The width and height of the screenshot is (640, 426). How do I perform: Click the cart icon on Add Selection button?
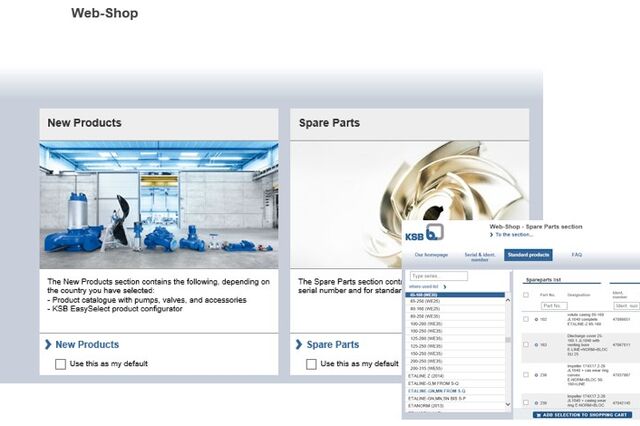[x=539, y=415]
